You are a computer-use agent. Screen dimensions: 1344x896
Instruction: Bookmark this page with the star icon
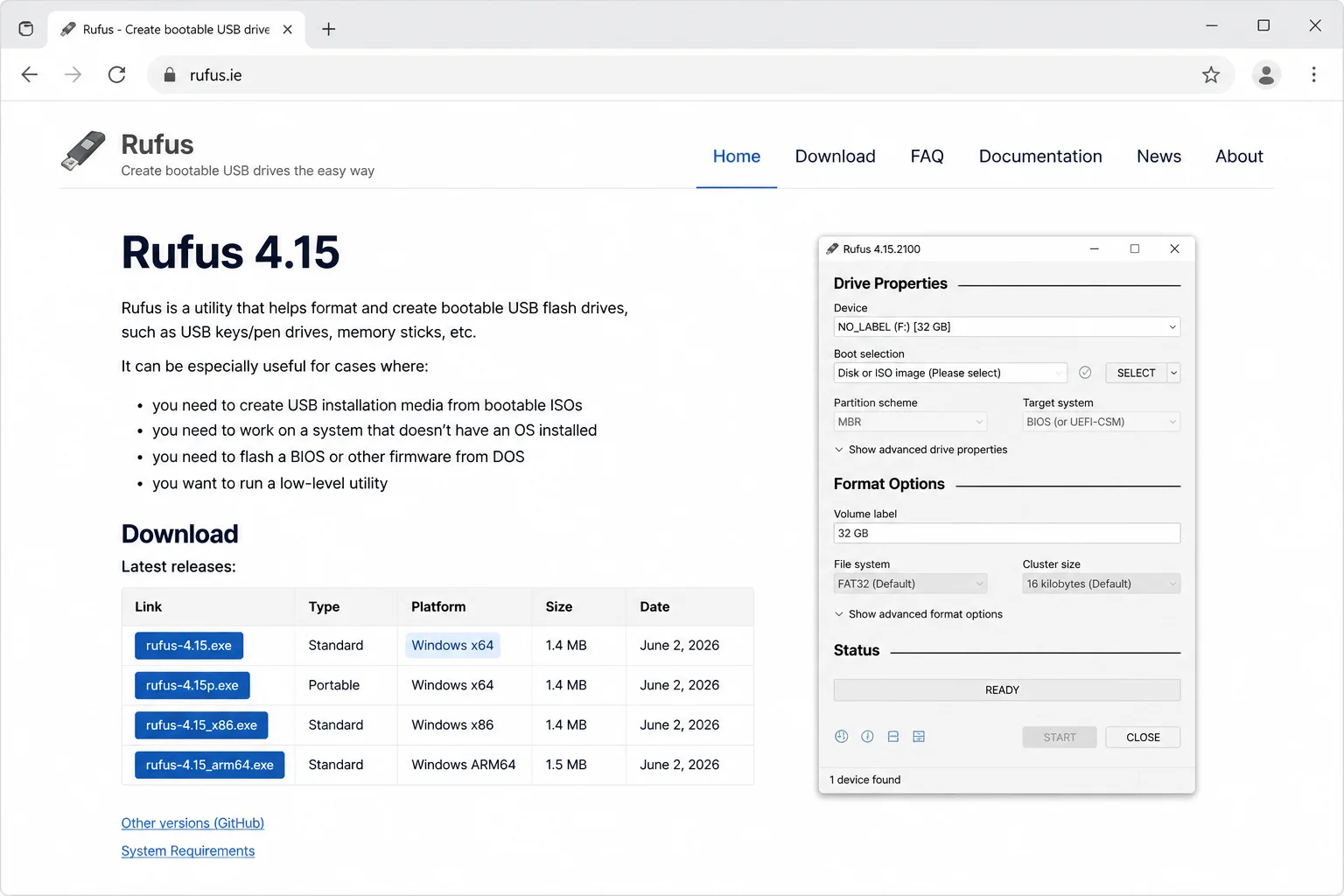(x=1211, y=74)
